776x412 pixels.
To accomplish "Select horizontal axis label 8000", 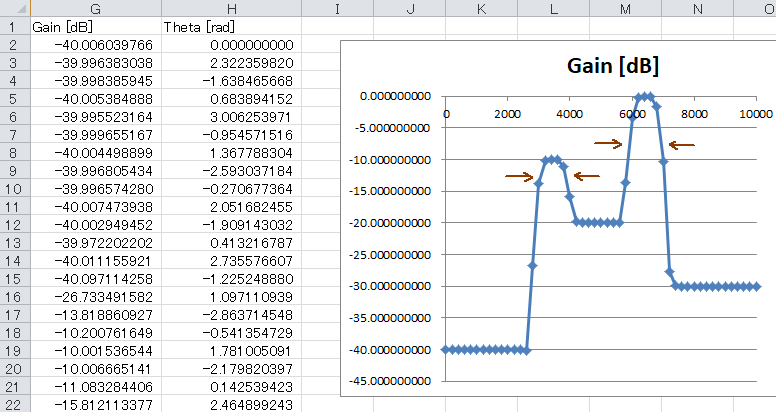I will (x=694, y=114).
